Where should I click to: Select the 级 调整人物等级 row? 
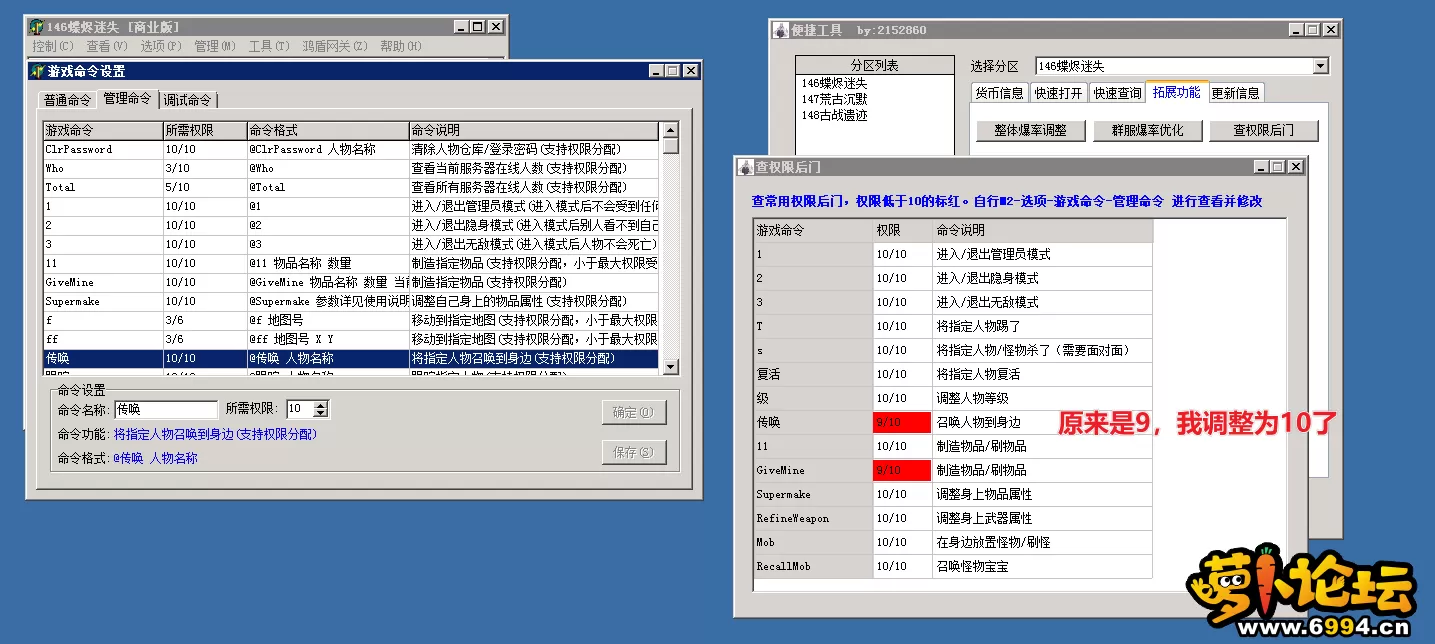[953, 398]
